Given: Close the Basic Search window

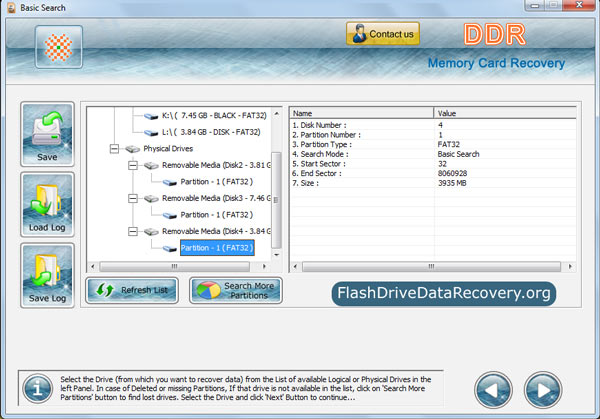Looking at the screenshot, I should coord(579,5).
